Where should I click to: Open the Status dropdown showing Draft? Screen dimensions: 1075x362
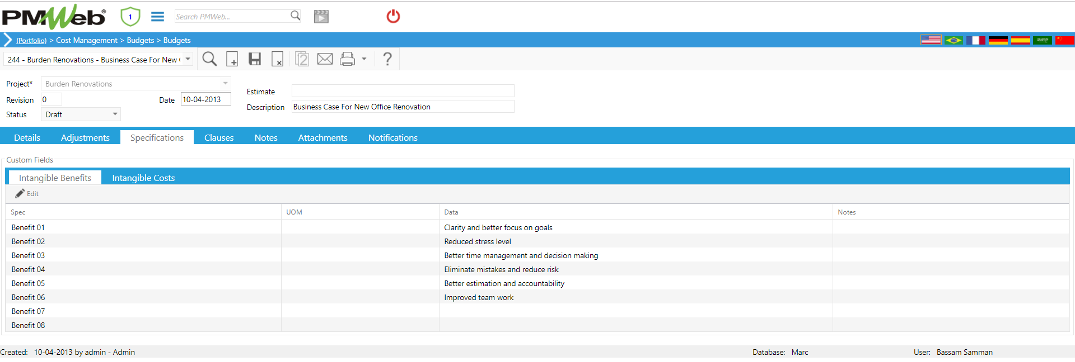click(81, 114)
